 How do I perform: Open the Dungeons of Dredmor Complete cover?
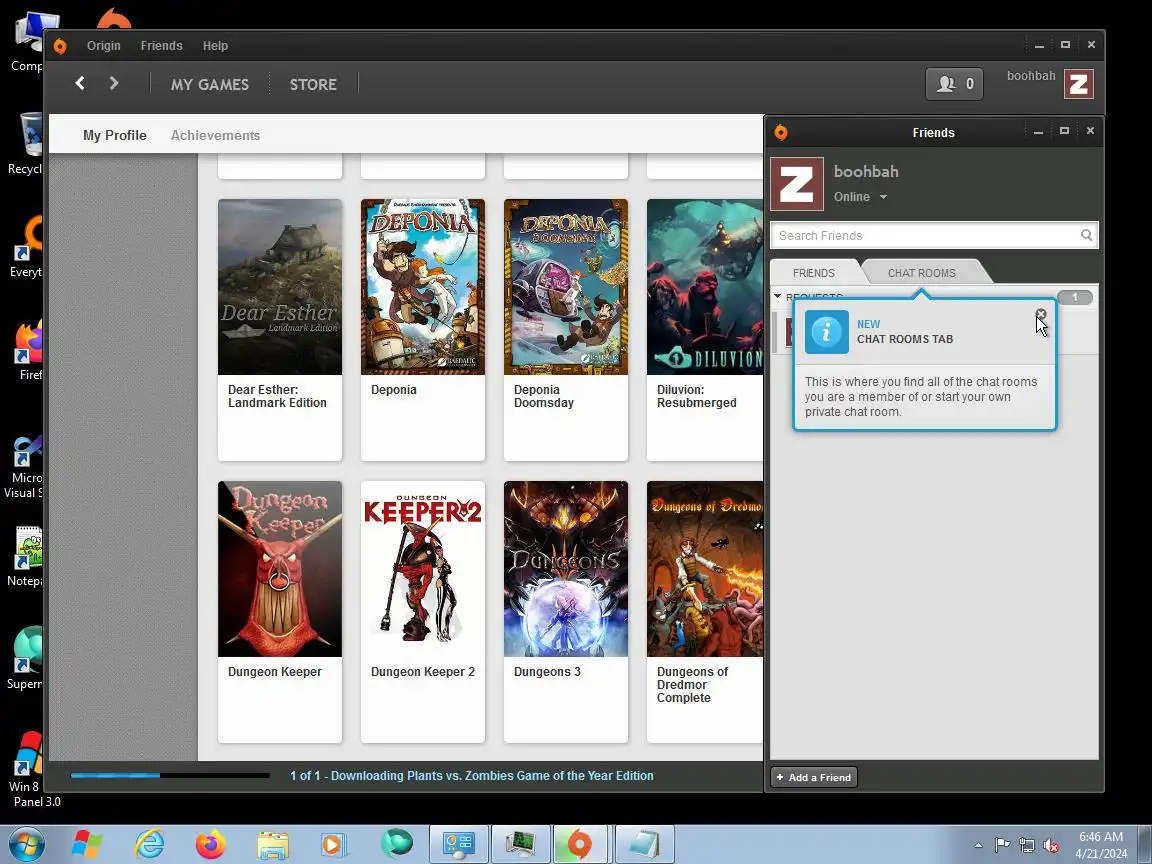click(x=705, y=569)
